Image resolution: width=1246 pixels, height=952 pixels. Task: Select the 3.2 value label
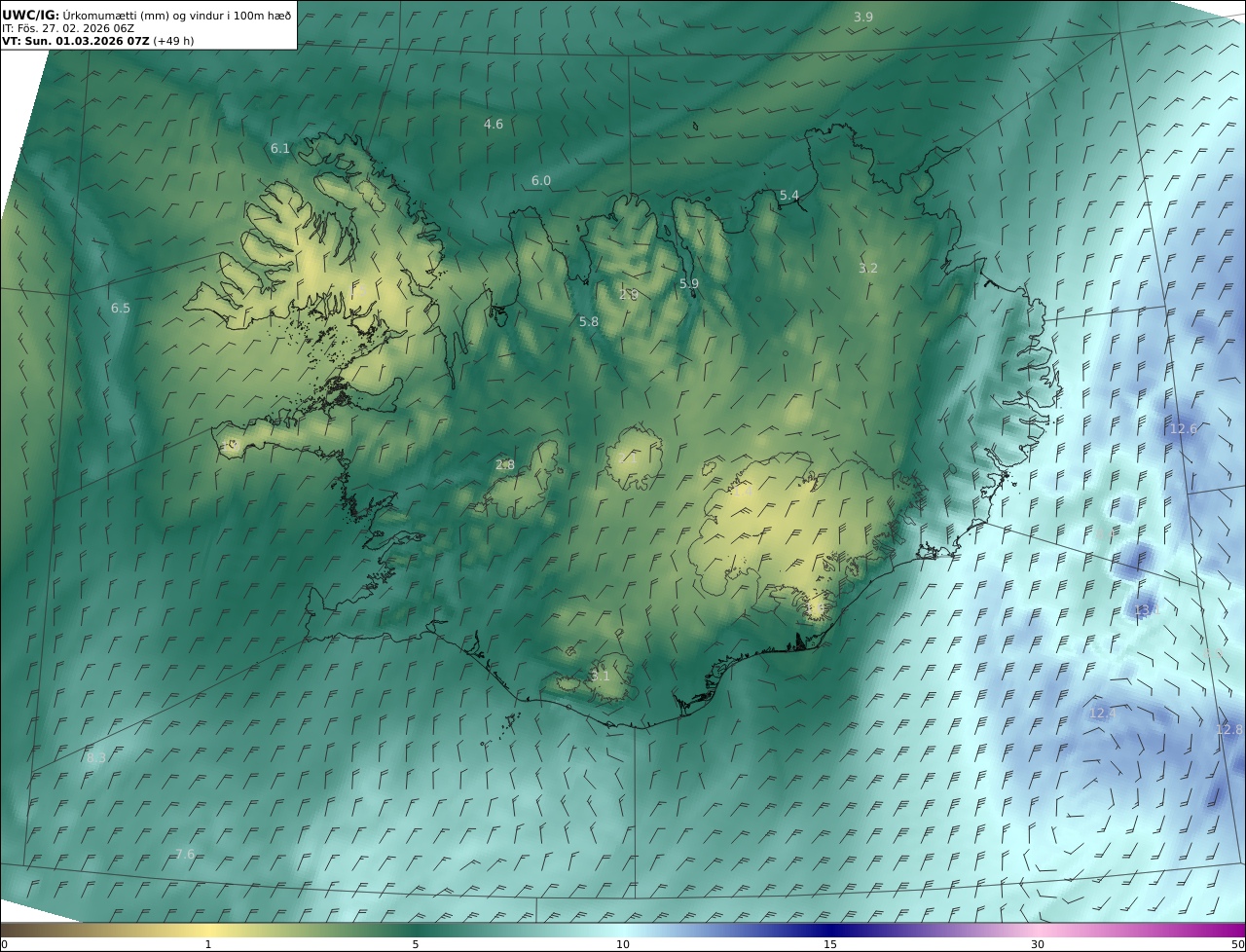tap(868, 268)
